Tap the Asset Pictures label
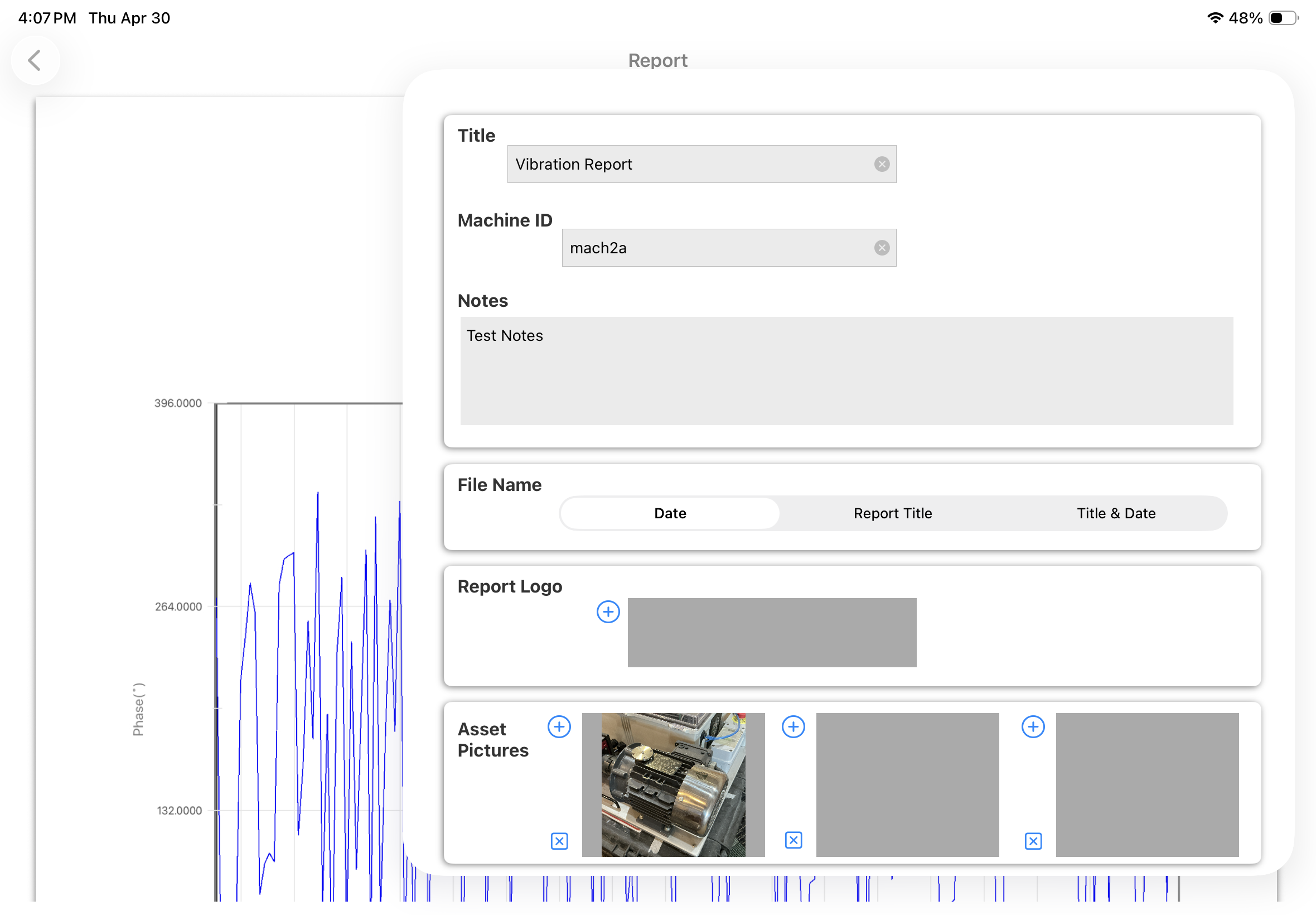 [493, 740]
